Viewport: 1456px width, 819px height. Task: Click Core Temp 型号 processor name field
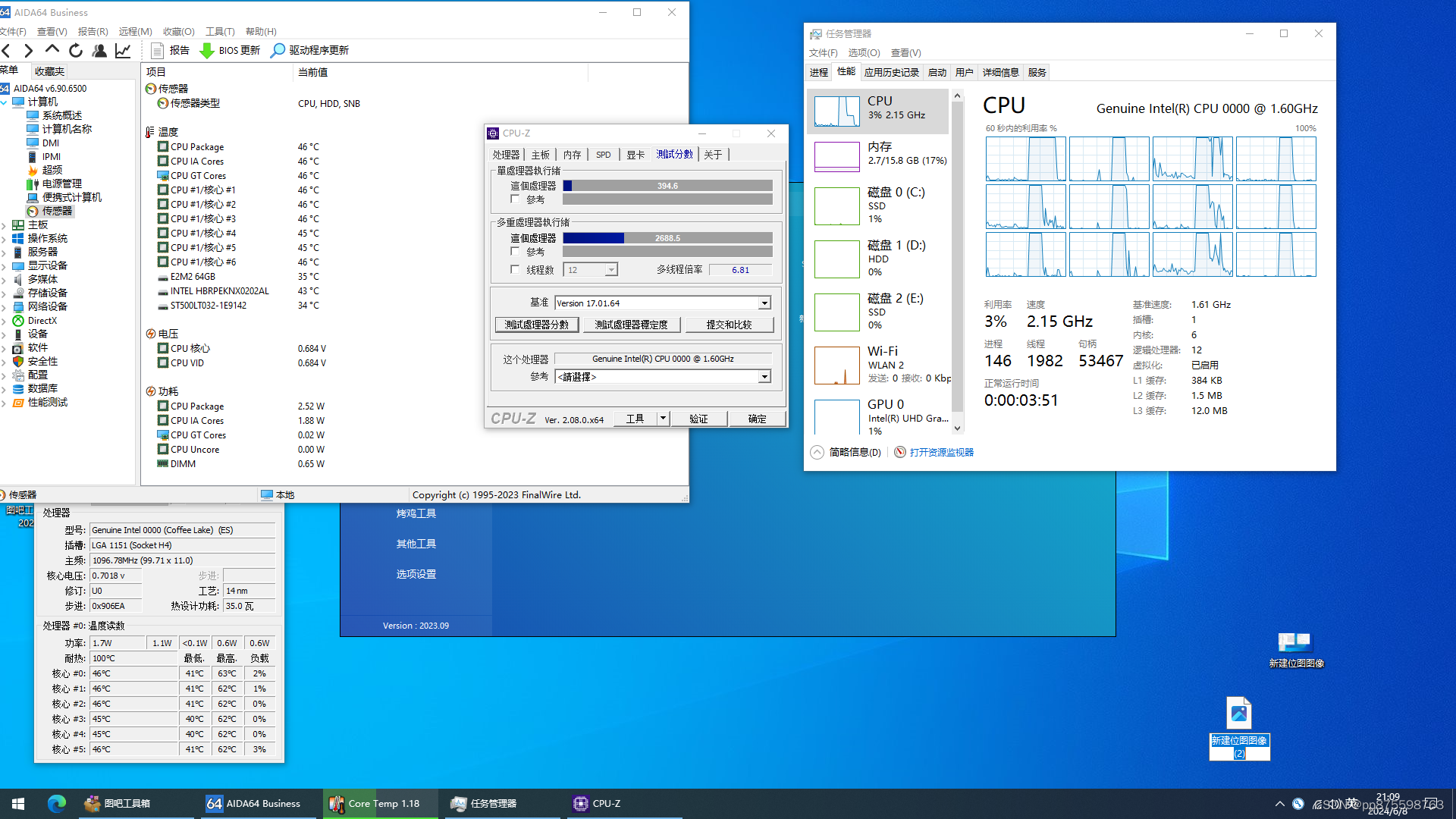[182, 530]
